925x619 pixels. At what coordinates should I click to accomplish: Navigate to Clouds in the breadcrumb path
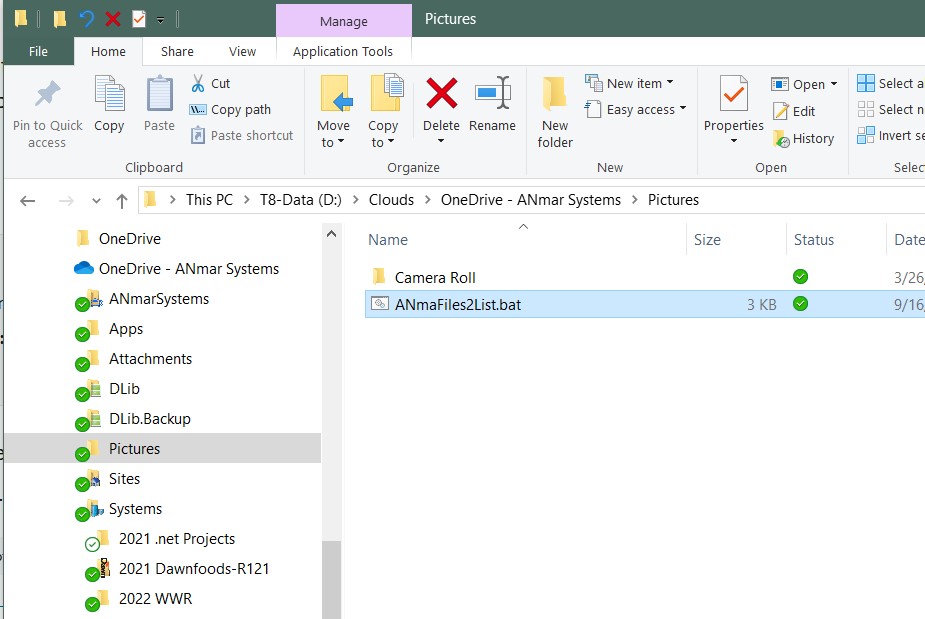click(391, 200)
